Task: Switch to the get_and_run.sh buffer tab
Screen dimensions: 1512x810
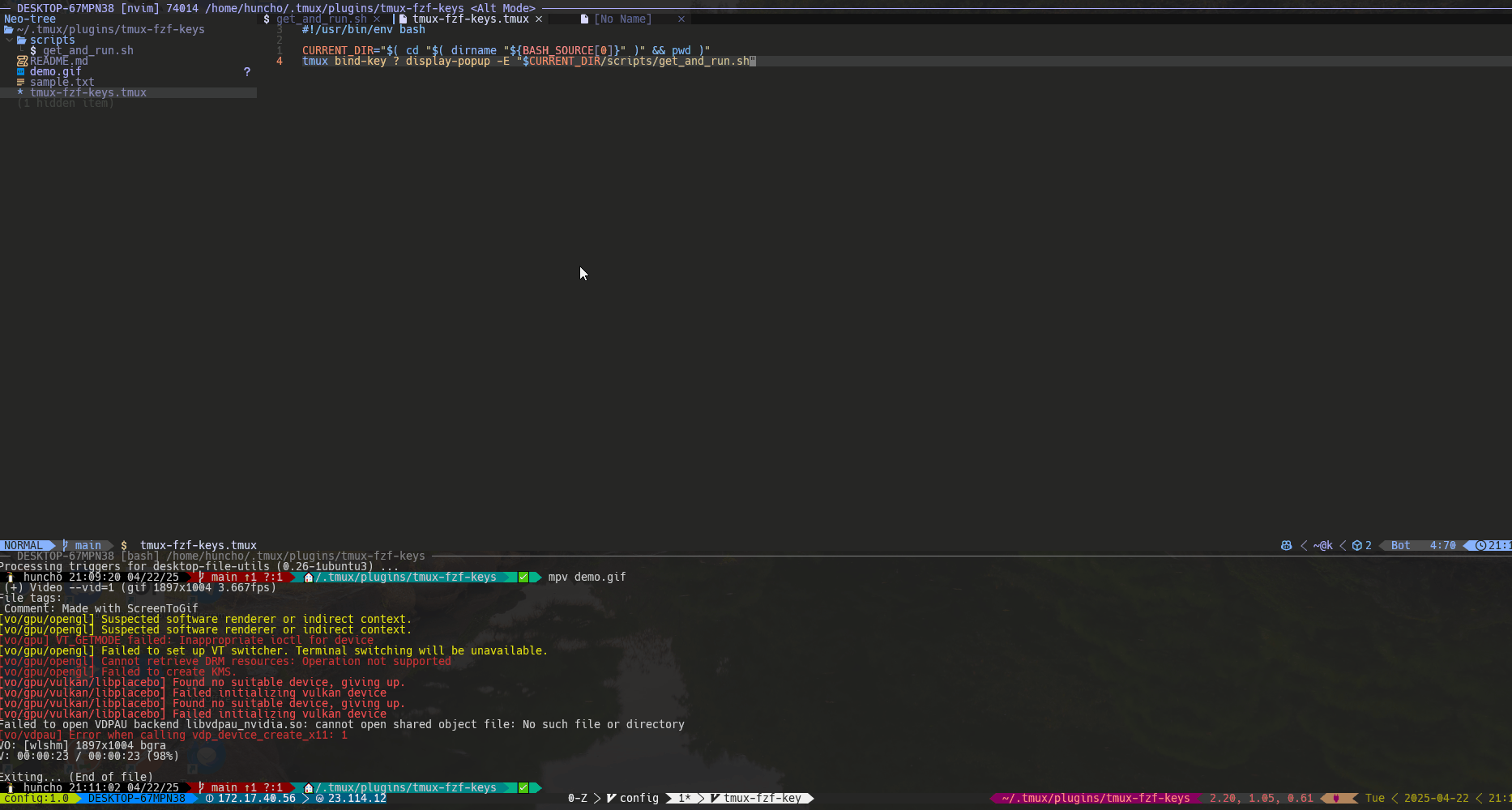Action: pyautogui.click(x=321, y=19)
